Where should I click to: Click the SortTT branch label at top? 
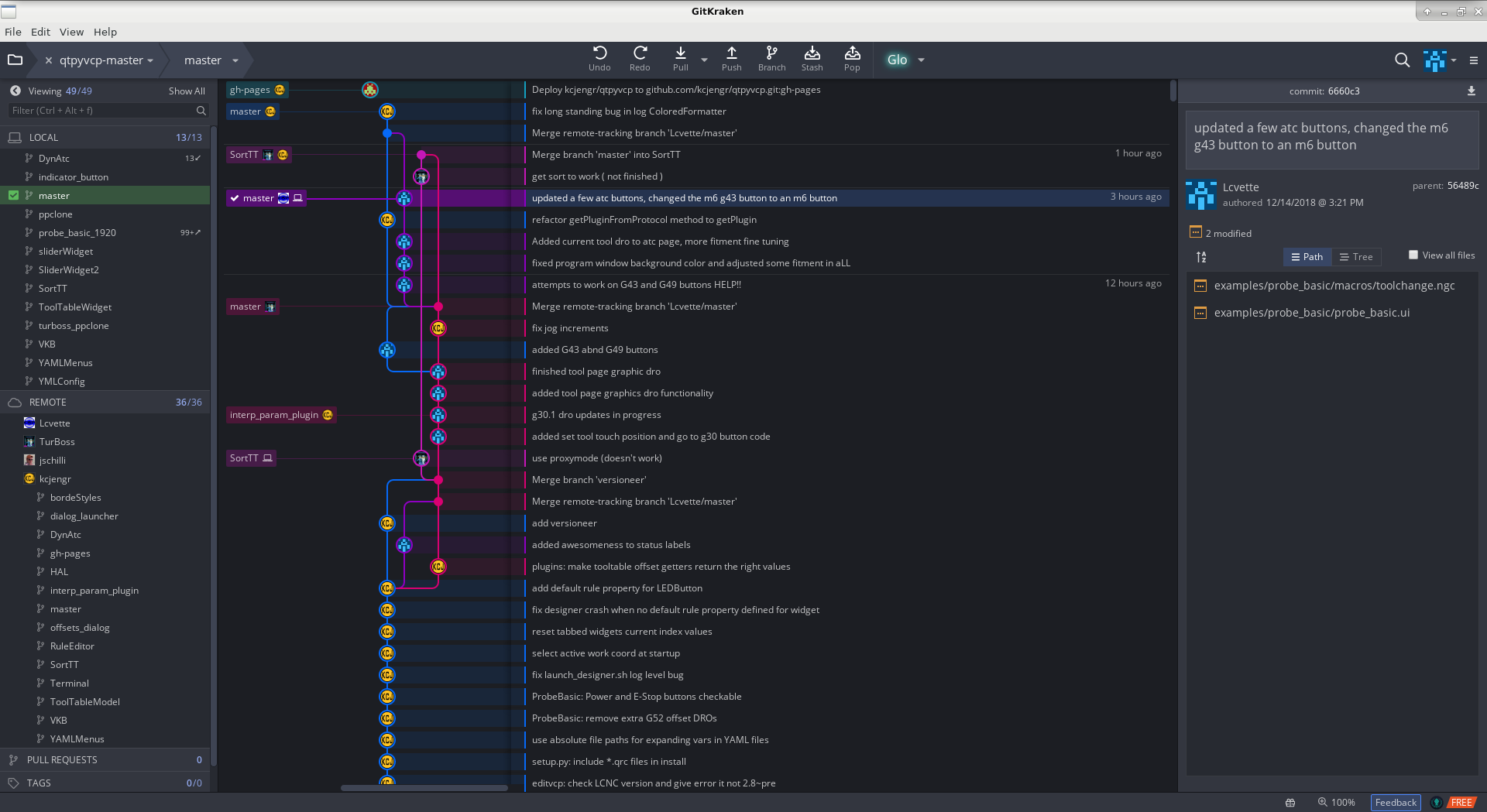click(259, 155)
